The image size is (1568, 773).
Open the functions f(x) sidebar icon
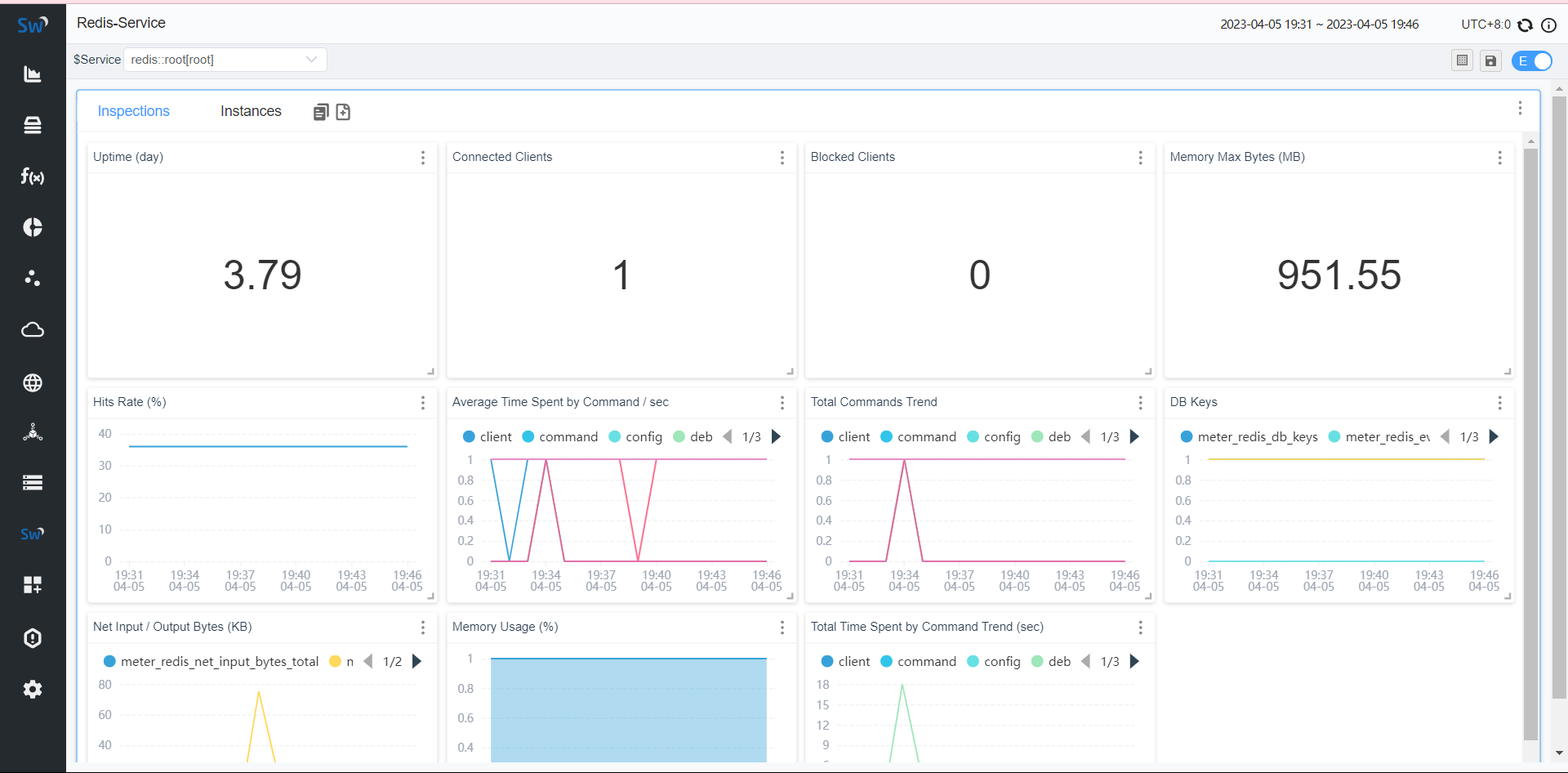[33, 176]
